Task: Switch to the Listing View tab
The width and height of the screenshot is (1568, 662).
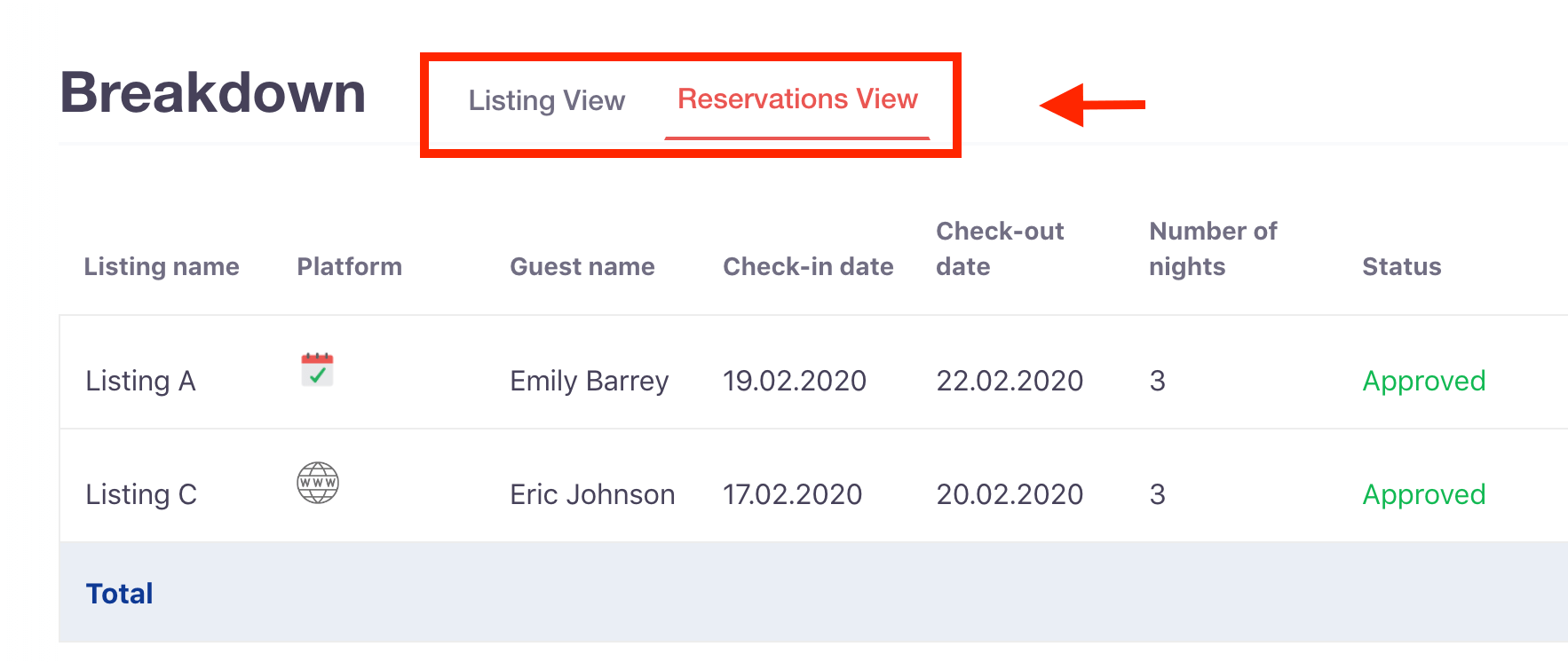Action: pos(547,100)
